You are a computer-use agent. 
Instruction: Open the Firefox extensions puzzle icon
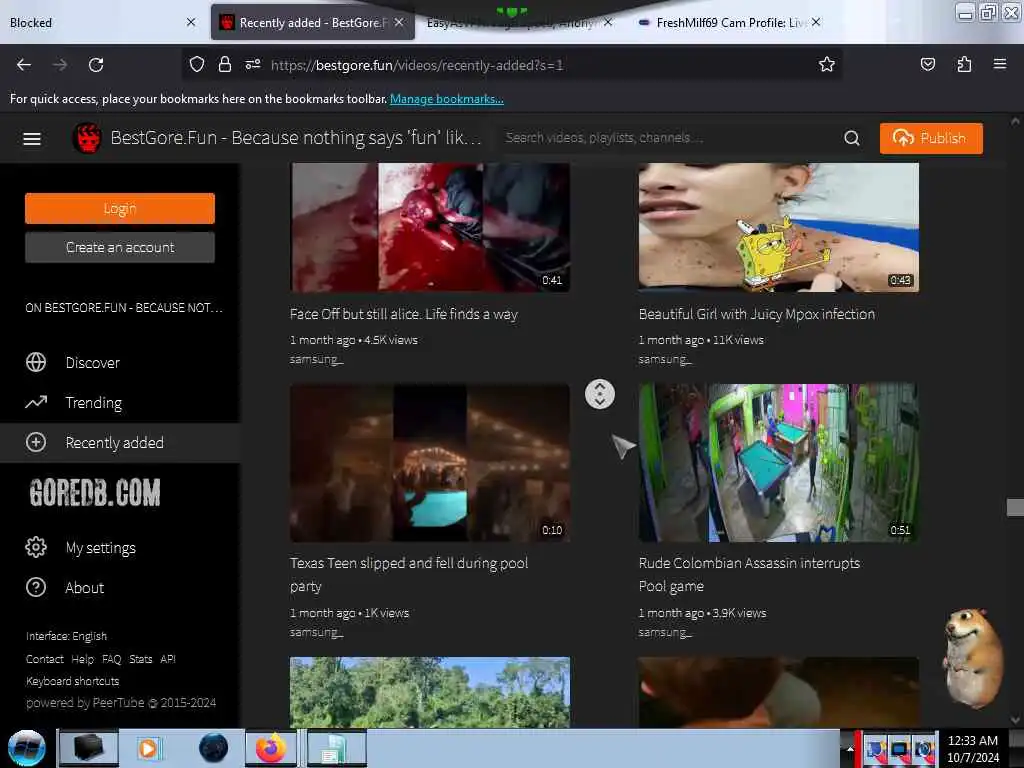point(964,65)
